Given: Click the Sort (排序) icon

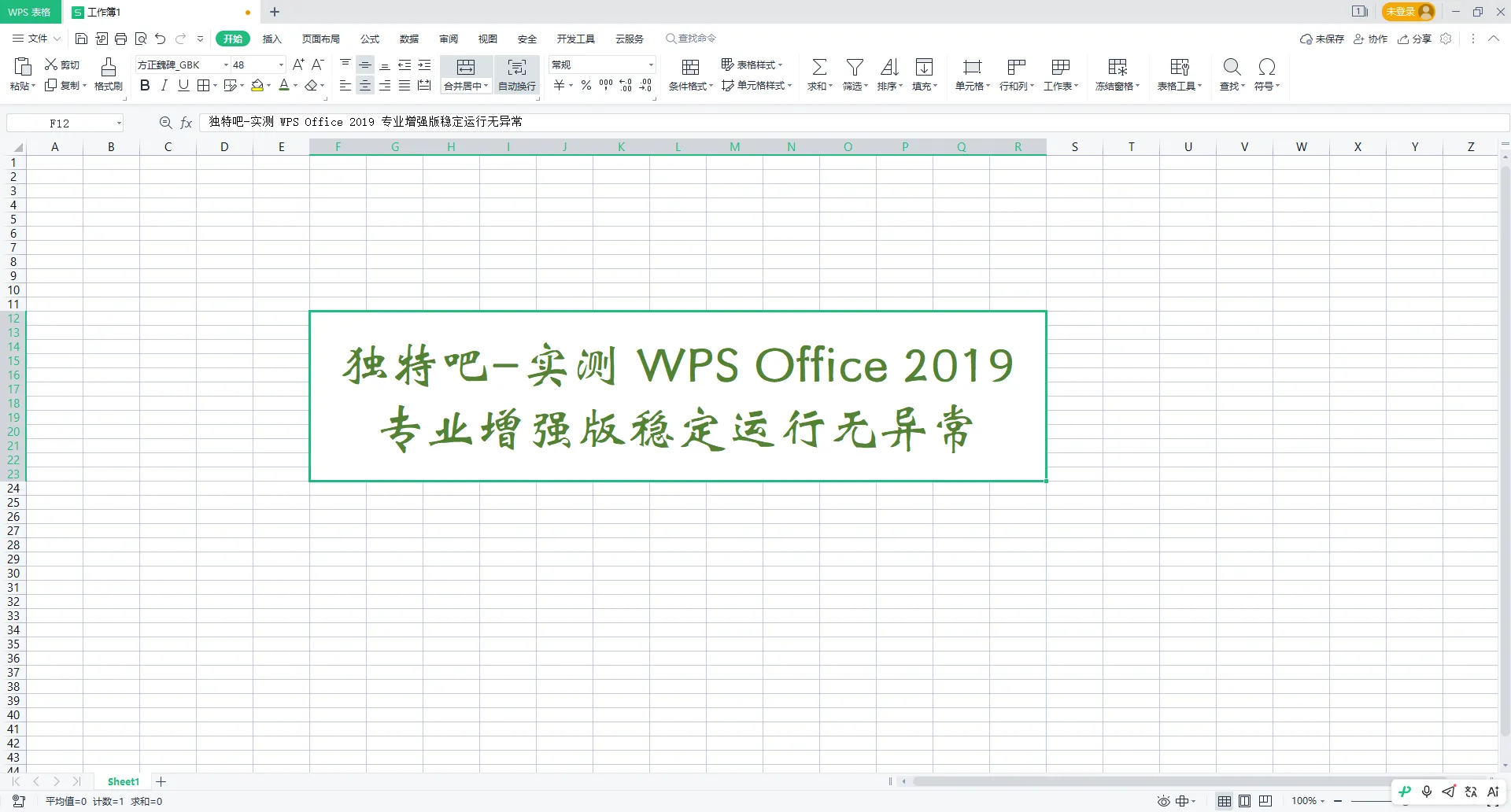Looking at the screenshot, I should coord(889,67).
